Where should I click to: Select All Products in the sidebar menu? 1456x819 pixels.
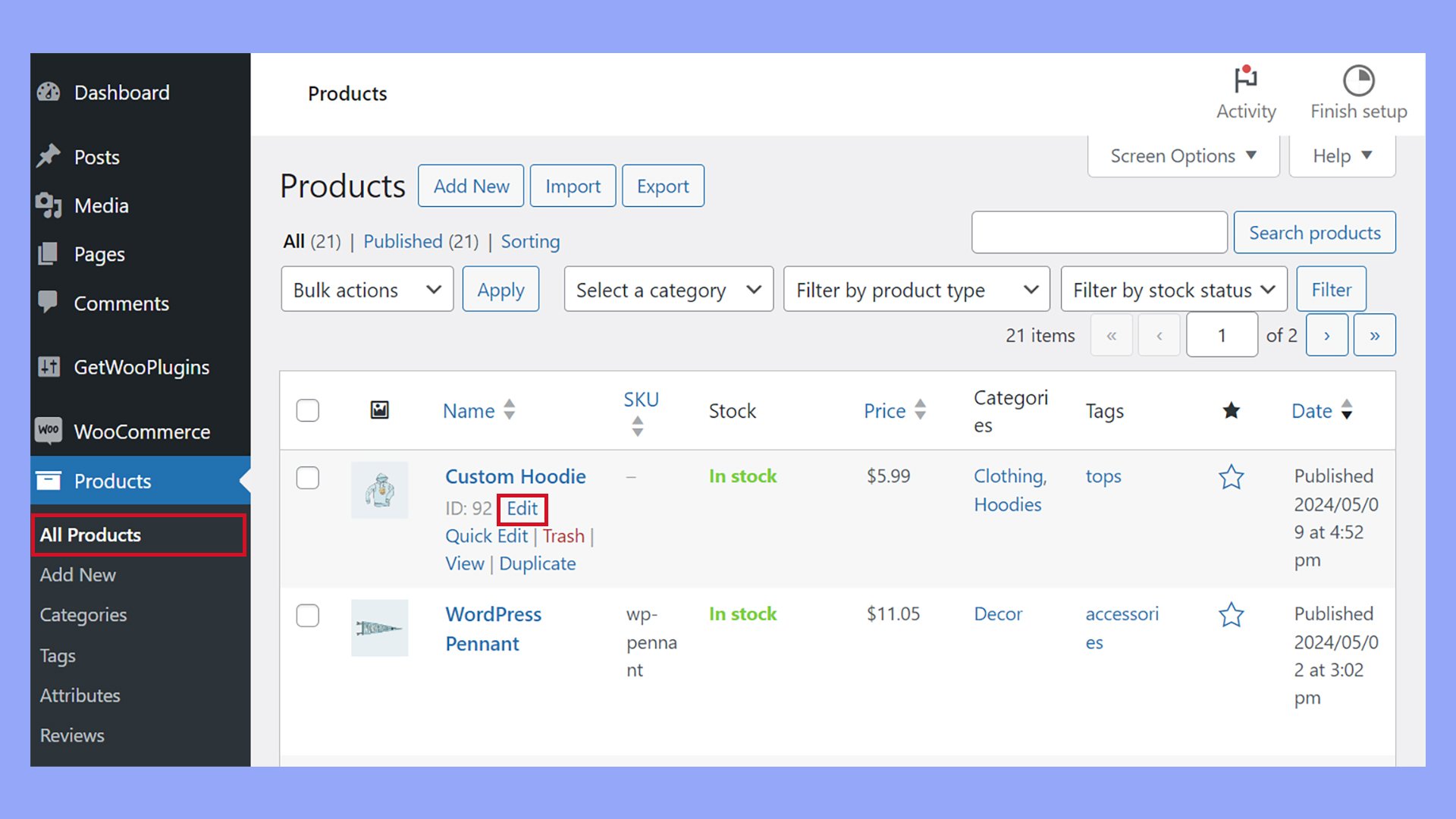[89, 535]
